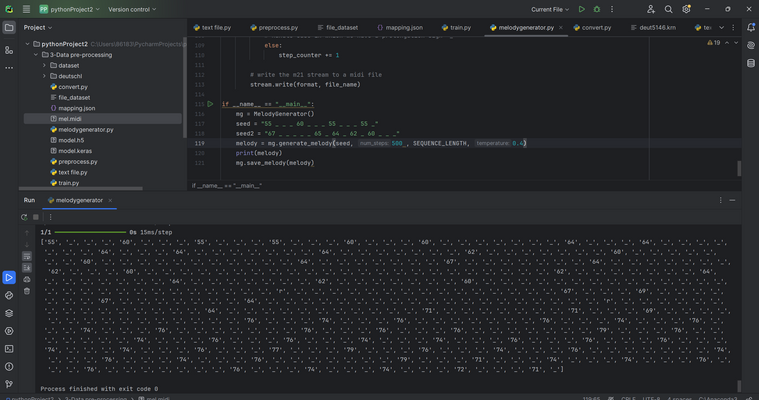759x400 pixels.
Task: Expand the dataset folder
Action: pyautogui.click(x=45, y=65)
